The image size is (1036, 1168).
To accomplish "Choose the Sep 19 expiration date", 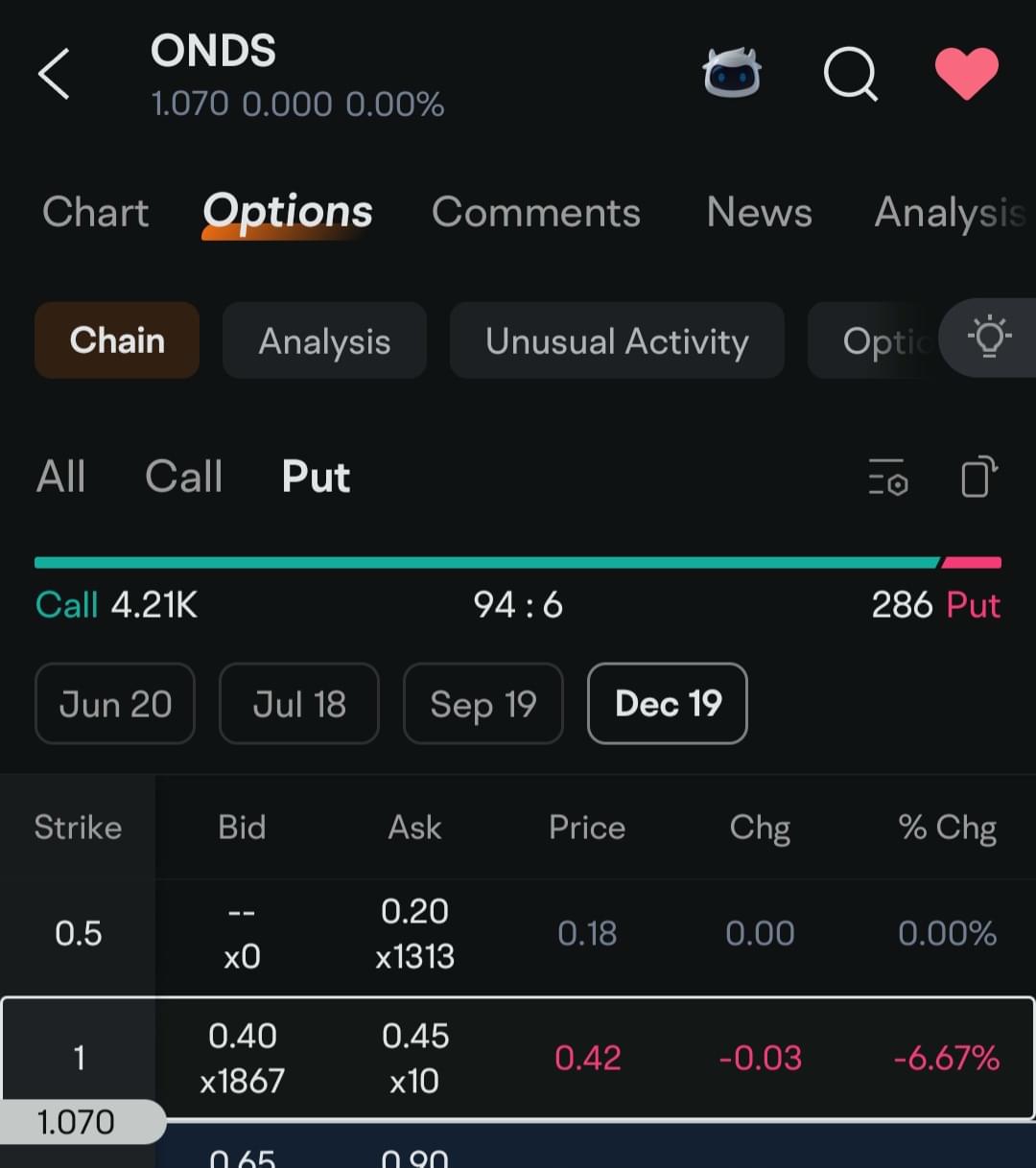I will pos(483,704).
